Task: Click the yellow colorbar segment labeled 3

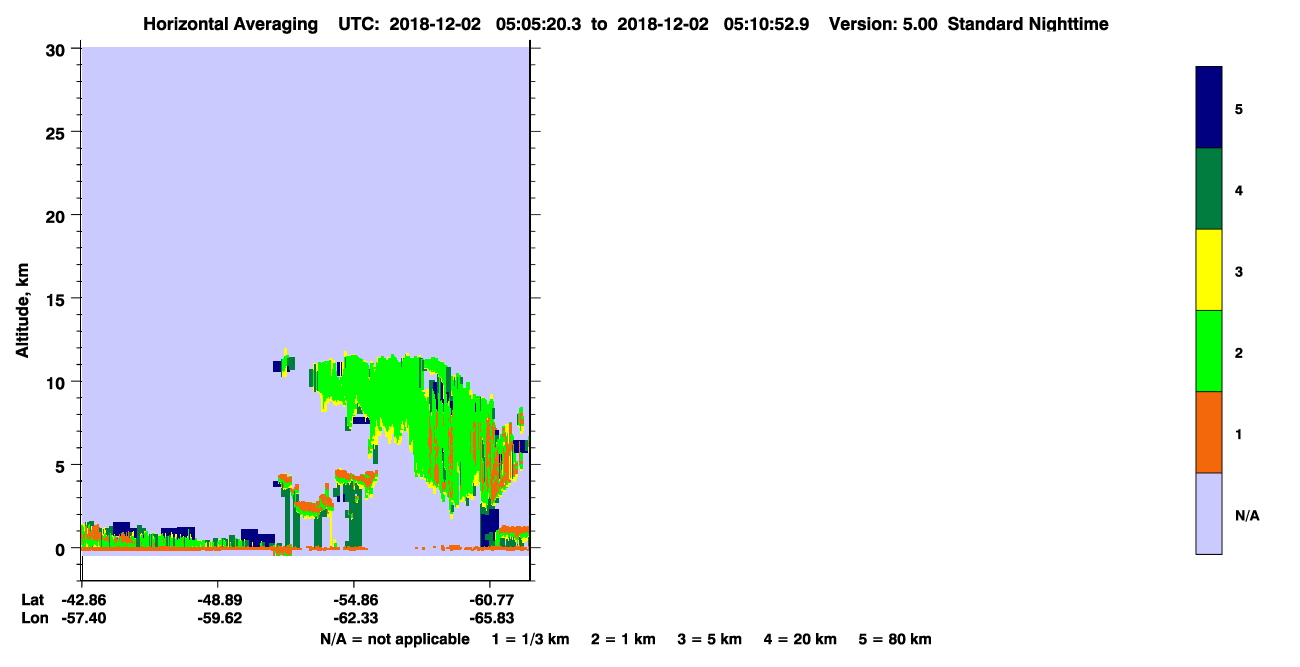Action: click(1209, 270)
